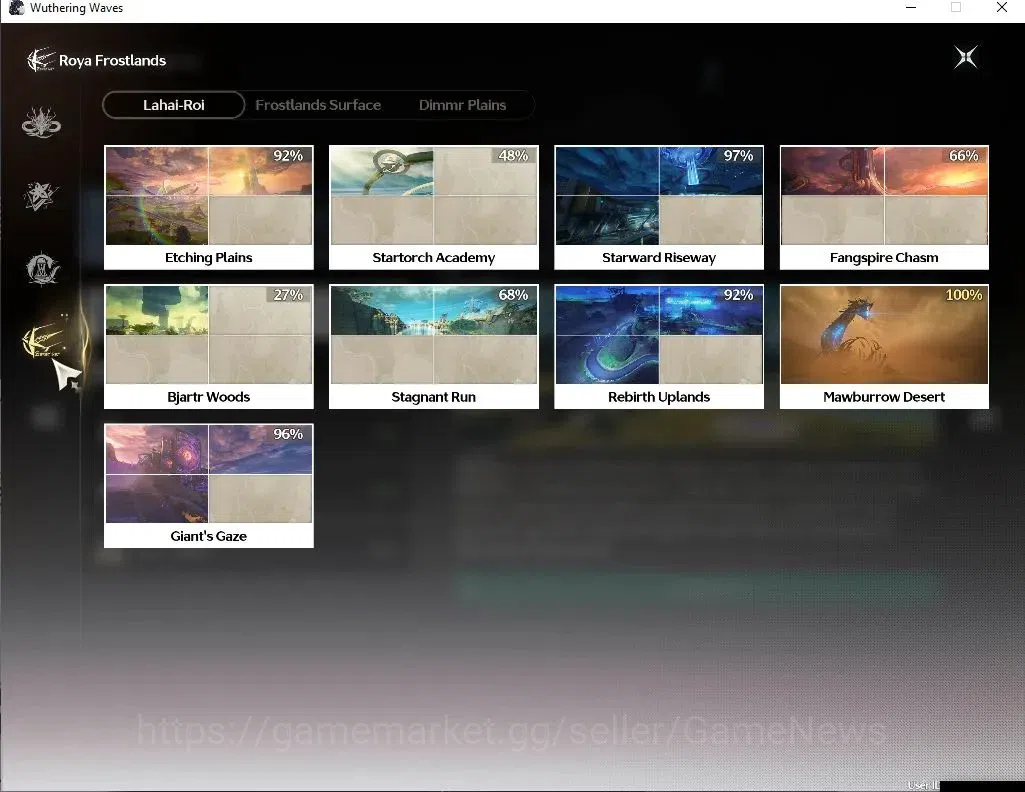Select the third region emblem in sidebar
1025x792 pixels.
coord(42,268)
